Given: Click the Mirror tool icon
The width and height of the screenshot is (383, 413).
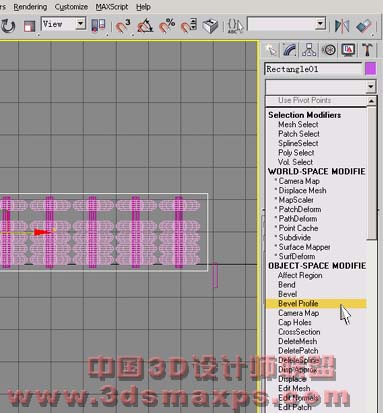Looking at the screenshot, I should [x=342, y=26].
